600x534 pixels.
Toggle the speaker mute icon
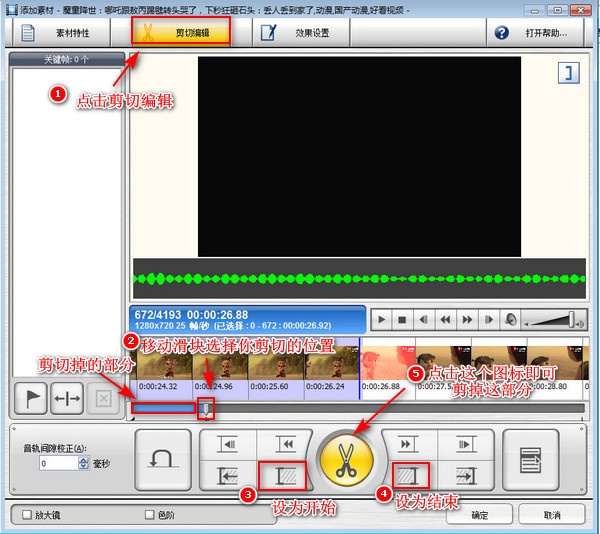tap(510, 319)
